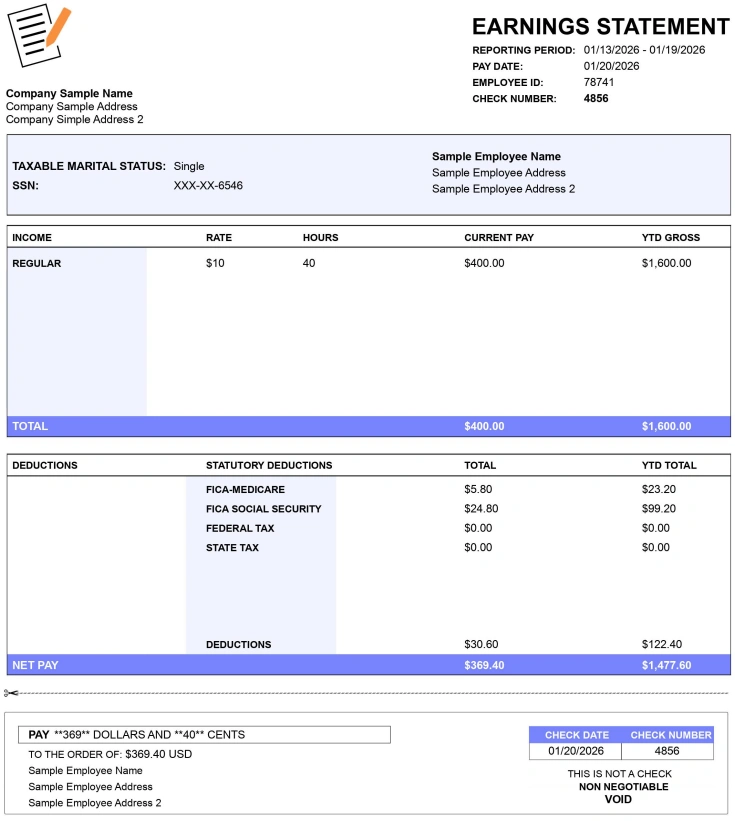Click the document and pencil logo

pyautogui.click(x=39, y=36)
